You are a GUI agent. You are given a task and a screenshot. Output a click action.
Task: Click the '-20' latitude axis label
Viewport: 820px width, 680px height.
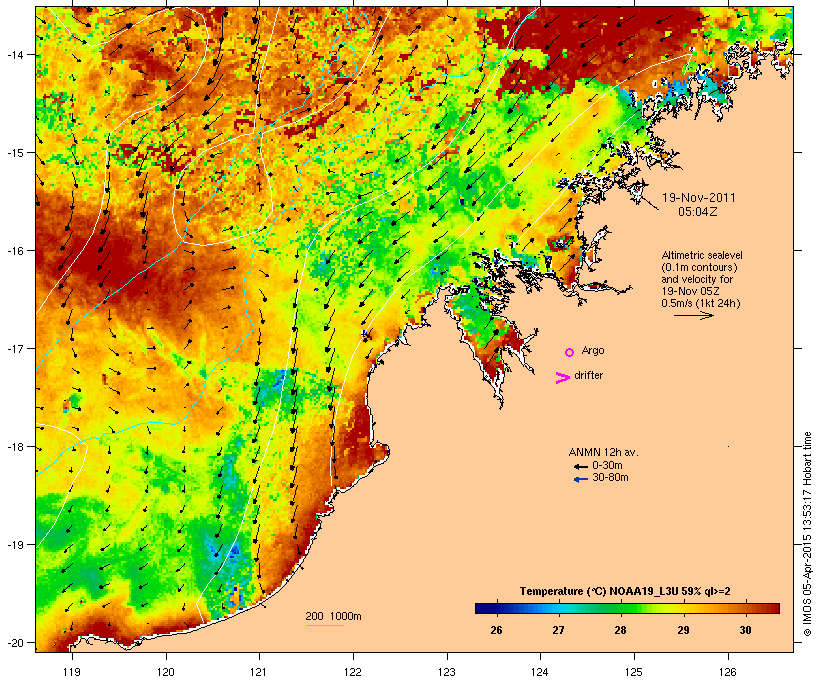click(x=14, y=643)
